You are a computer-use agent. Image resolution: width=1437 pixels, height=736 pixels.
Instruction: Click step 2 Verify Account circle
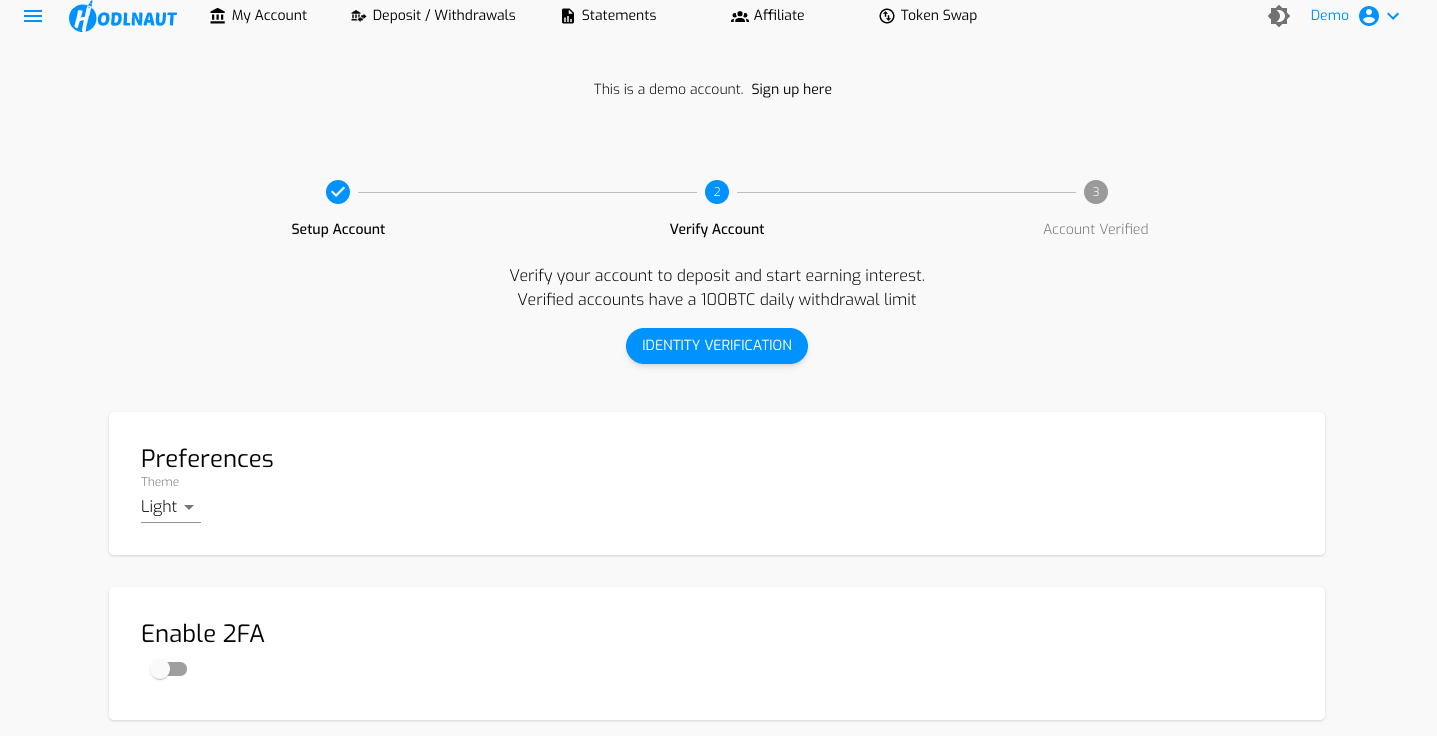click(717, 192)
